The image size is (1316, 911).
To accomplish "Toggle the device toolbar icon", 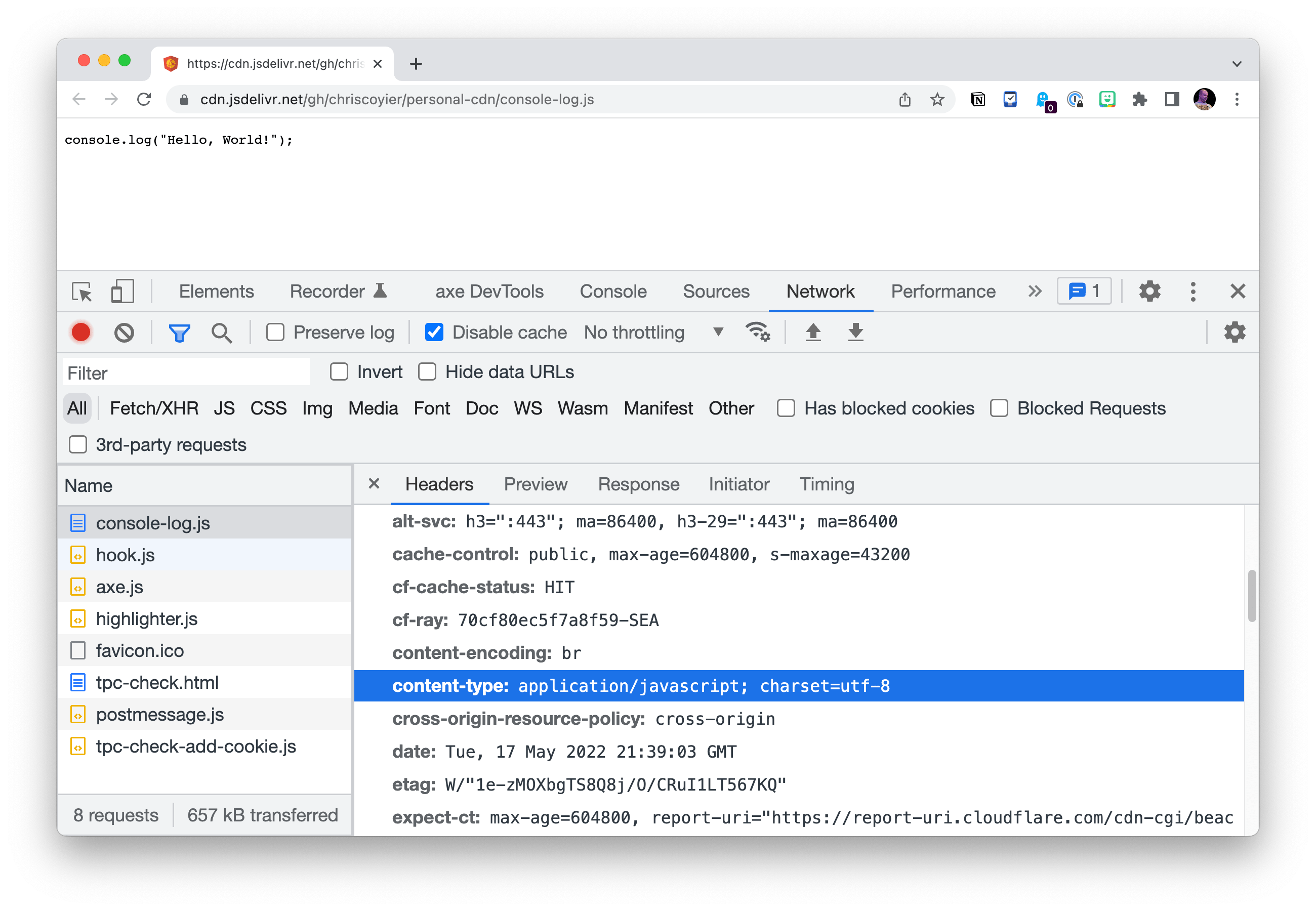I will click(122, 292).
